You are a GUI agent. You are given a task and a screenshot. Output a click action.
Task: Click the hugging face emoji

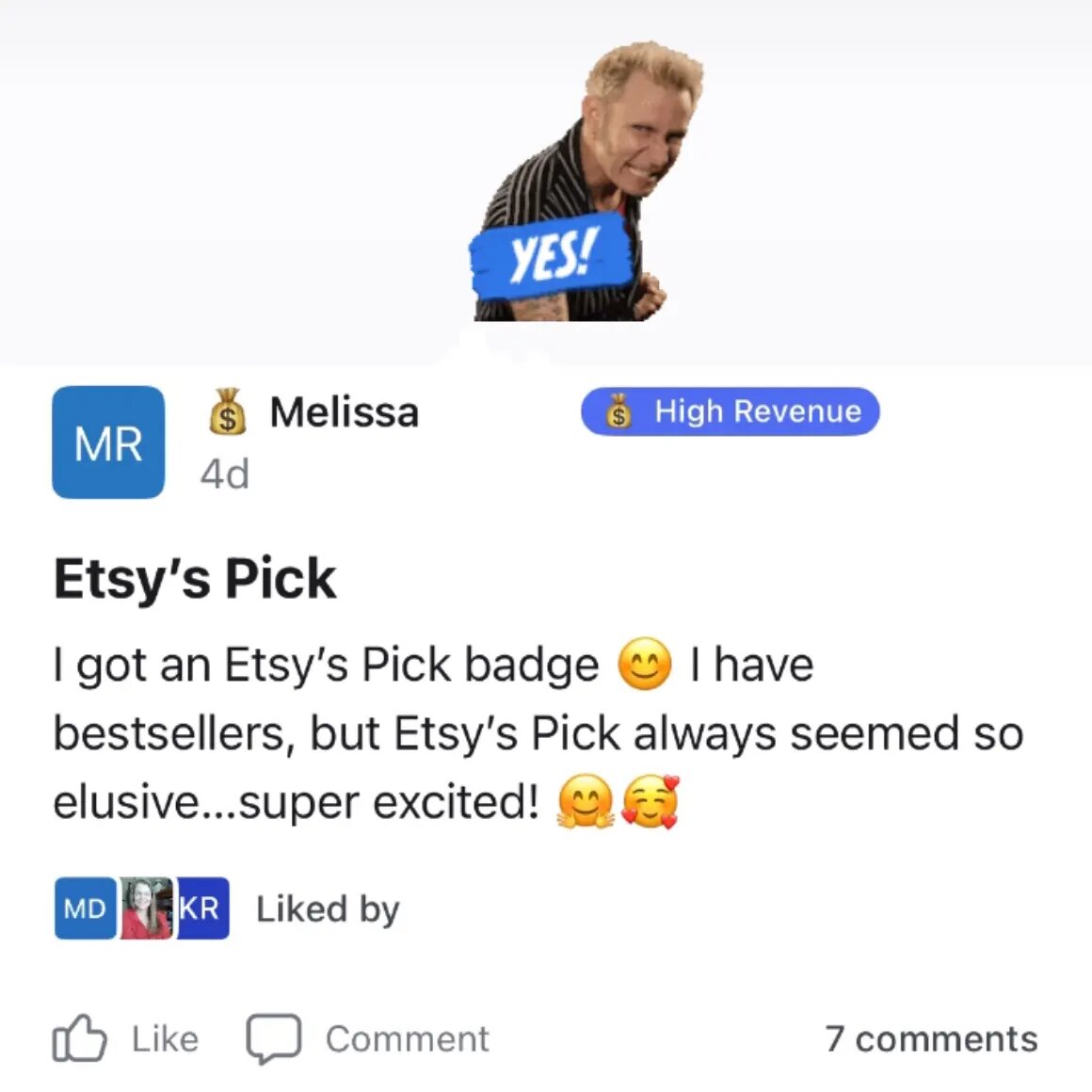pos(586,801)
